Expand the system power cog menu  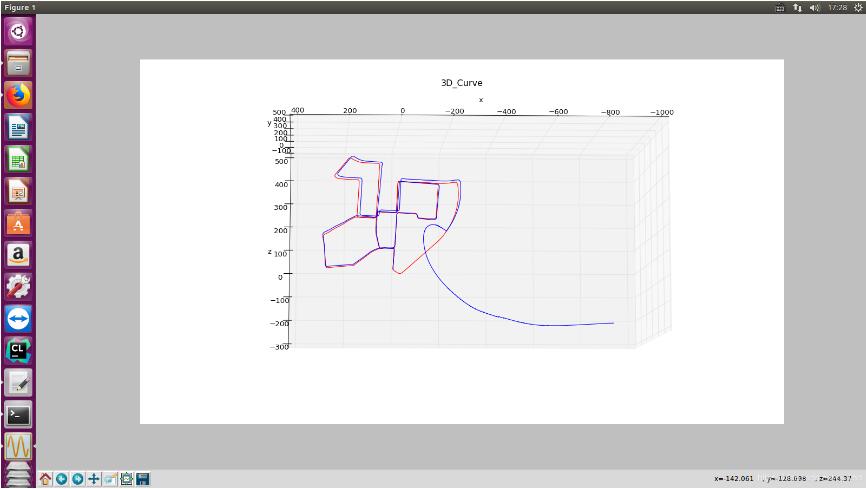tap(857, 7)
